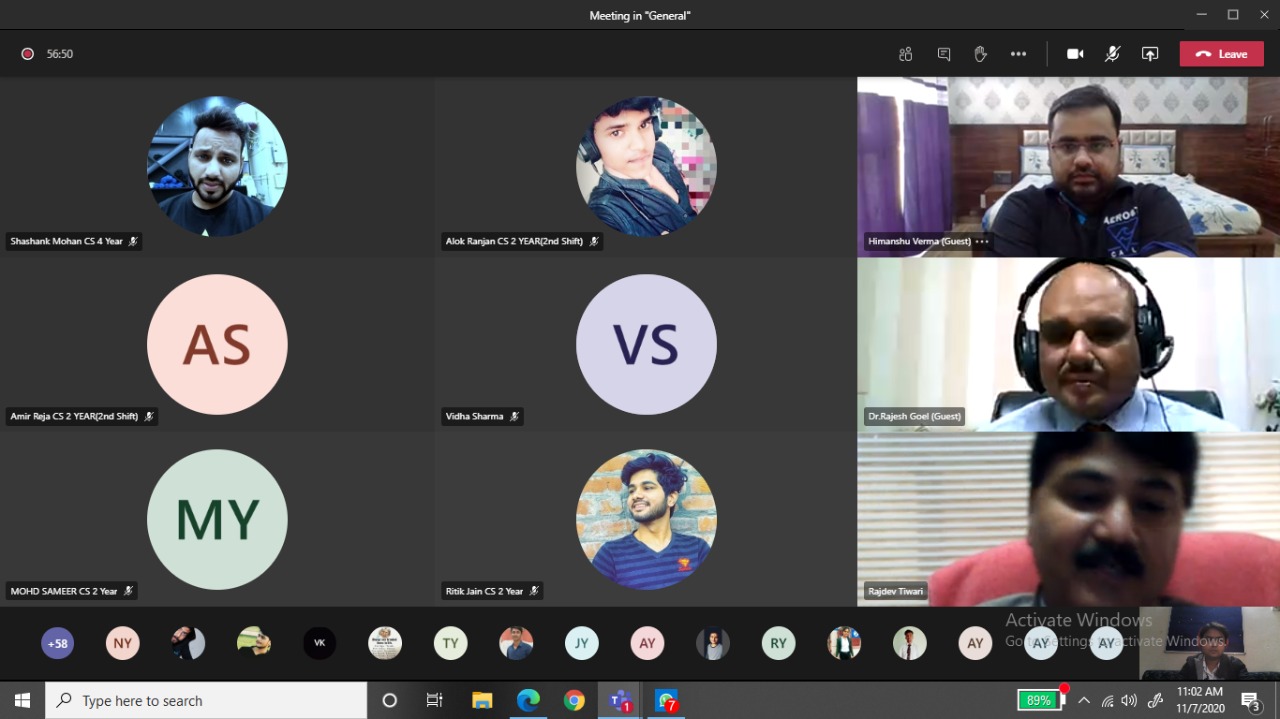Show the meeting participants panel
Viewport: 1280px width, 719px height.
(x=906, y=54)
